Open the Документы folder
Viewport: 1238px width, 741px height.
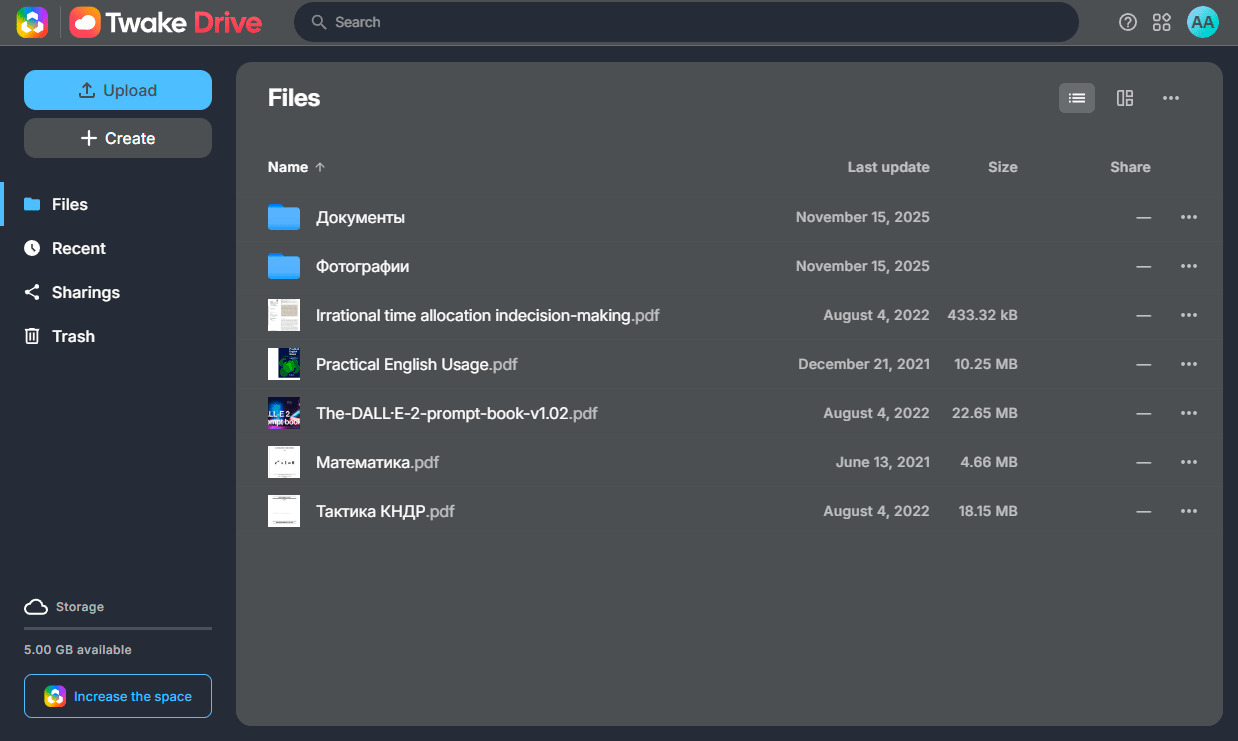[360, 217]
